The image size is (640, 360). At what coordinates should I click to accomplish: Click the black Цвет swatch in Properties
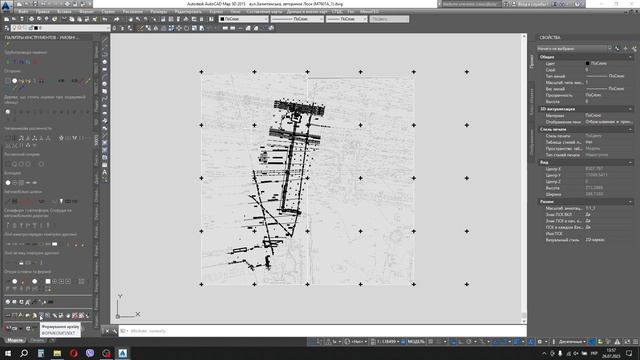tap(588, 64)
